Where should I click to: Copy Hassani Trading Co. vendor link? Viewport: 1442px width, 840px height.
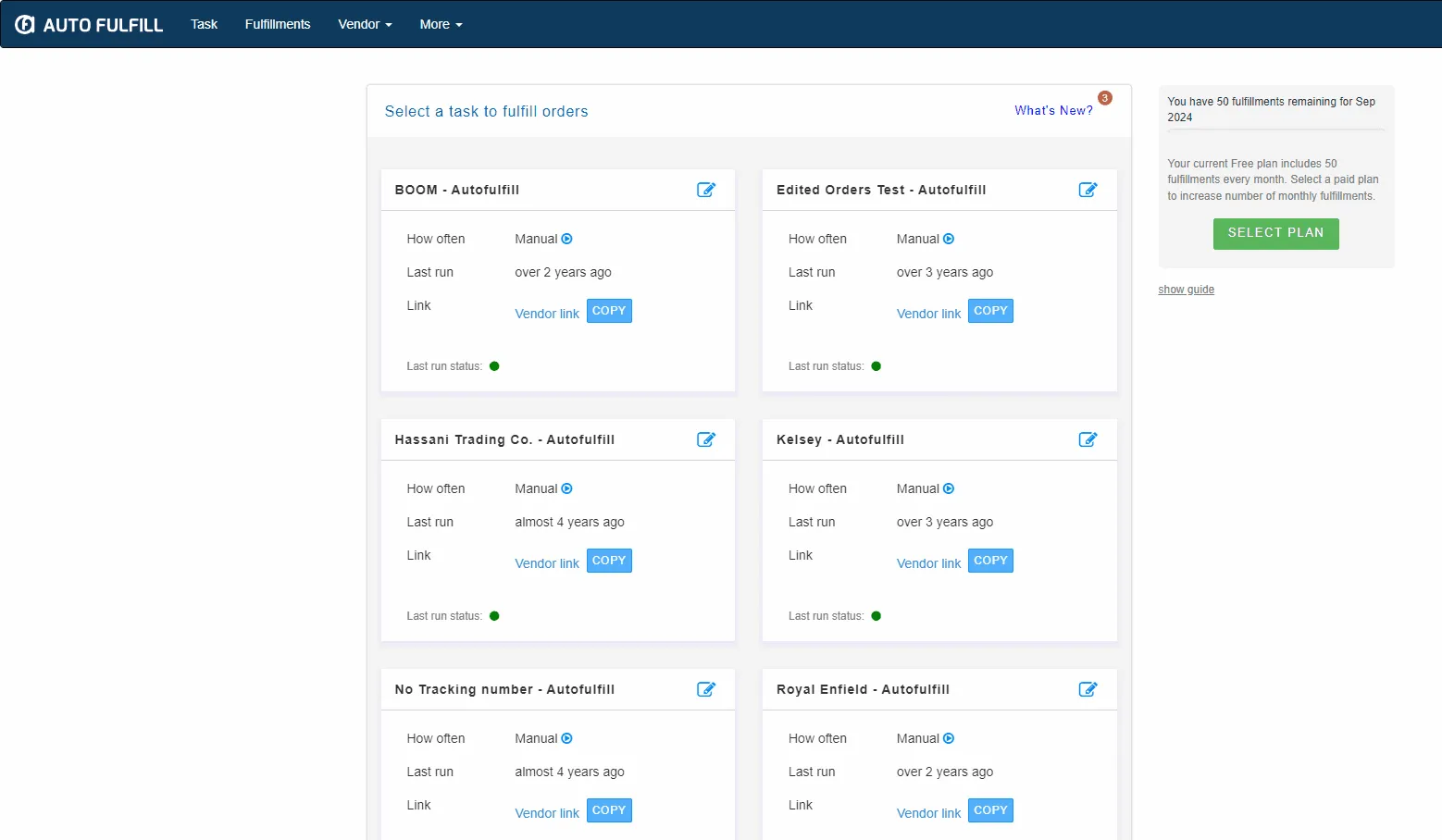point(609,561)
